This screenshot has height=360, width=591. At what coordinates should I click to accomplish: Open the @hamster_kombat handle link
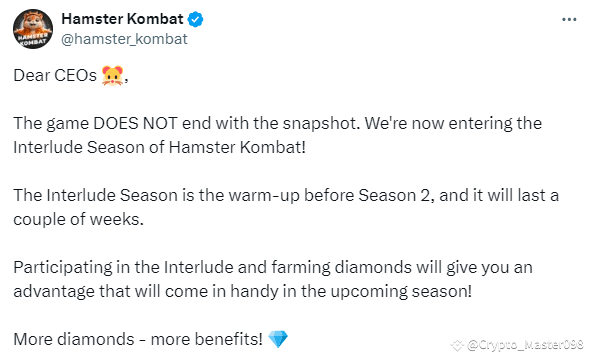124,39
